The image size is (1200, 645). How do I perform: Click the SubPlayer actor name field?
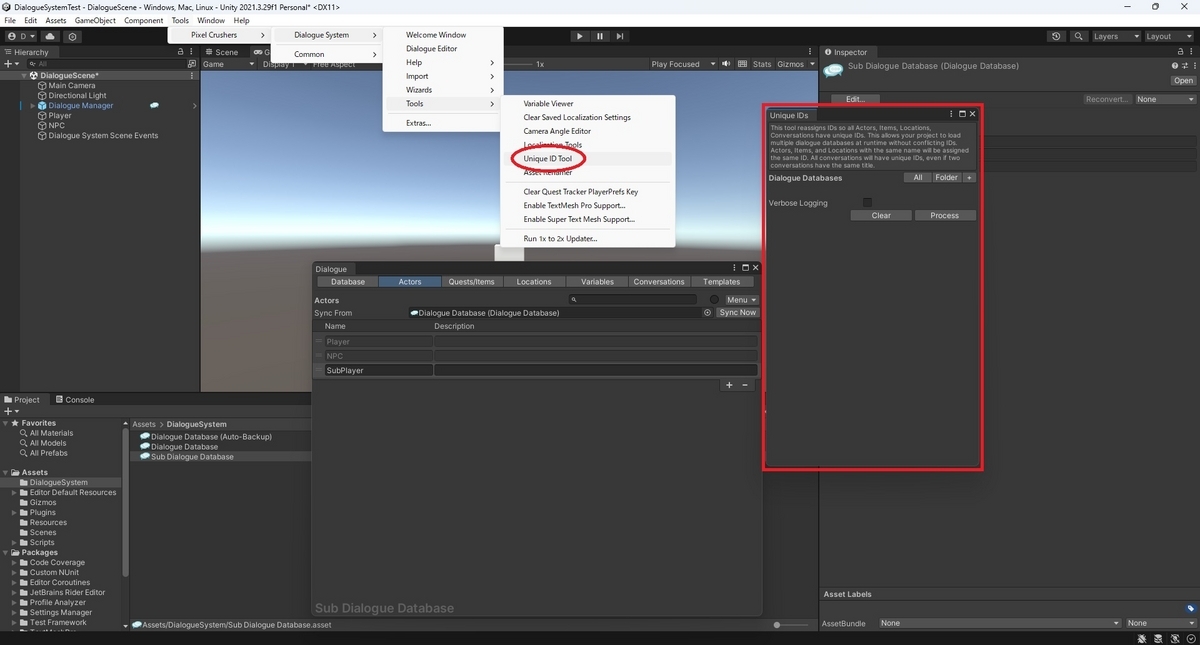tap(379, 370)
